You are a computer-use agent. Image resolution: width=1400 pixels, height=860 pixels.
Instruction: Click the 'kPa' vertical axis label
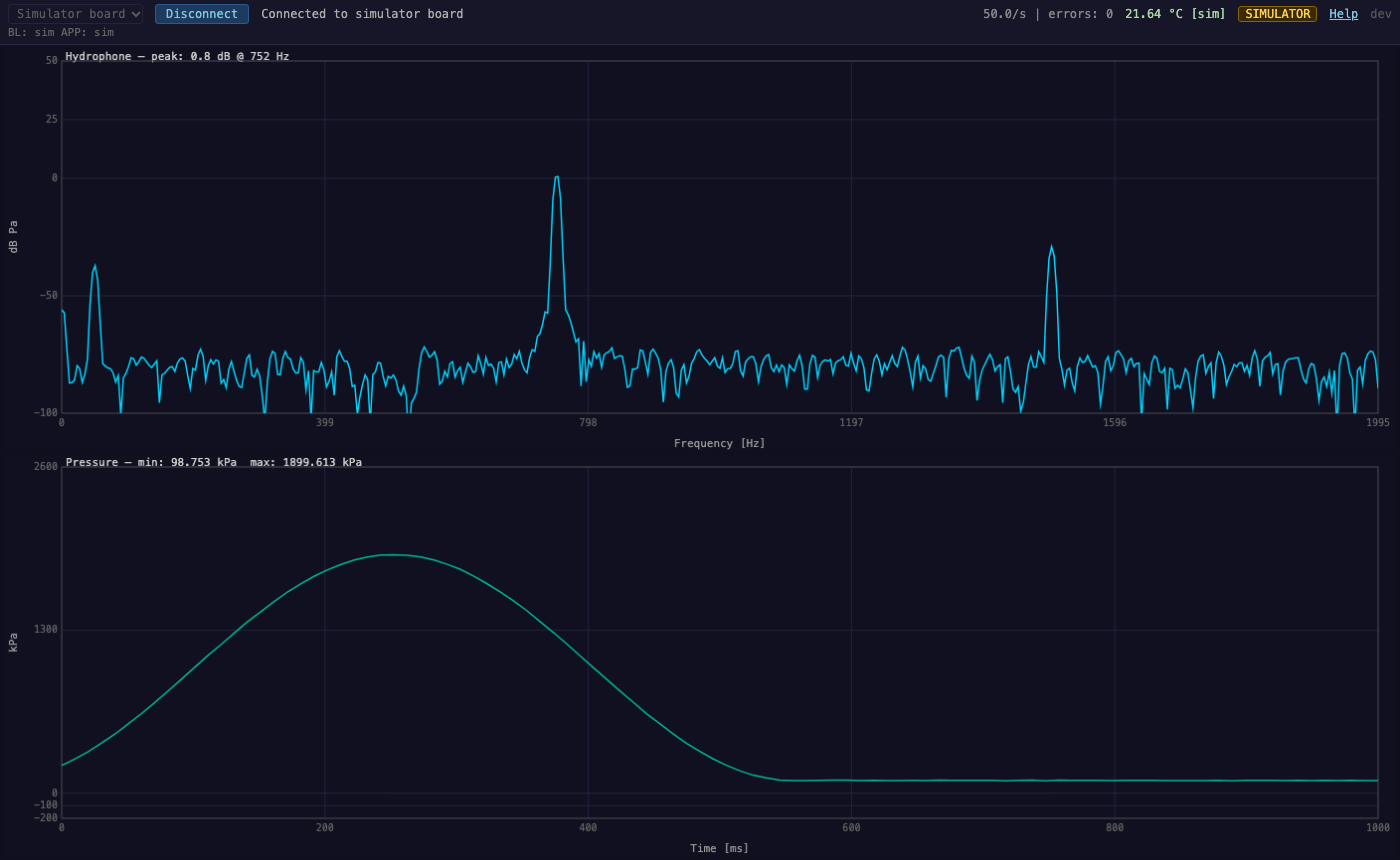[x=14, y=642]
